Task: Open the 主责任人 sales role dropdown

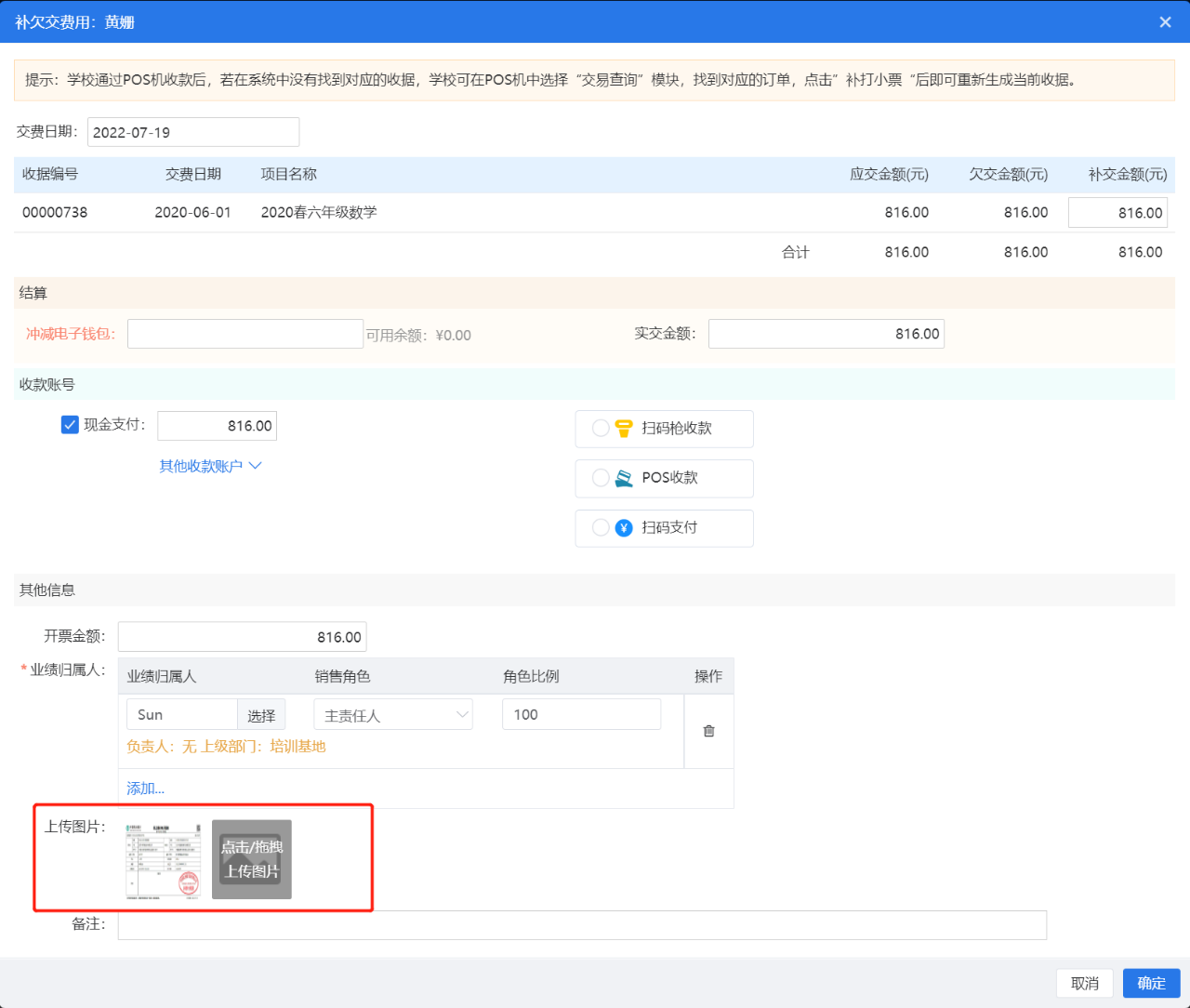Action: [393, 715]
